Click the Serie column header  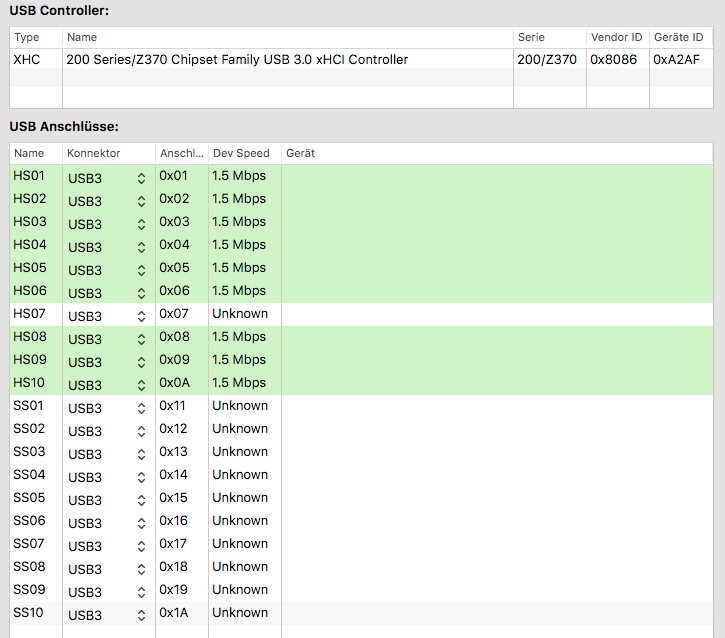550,37
